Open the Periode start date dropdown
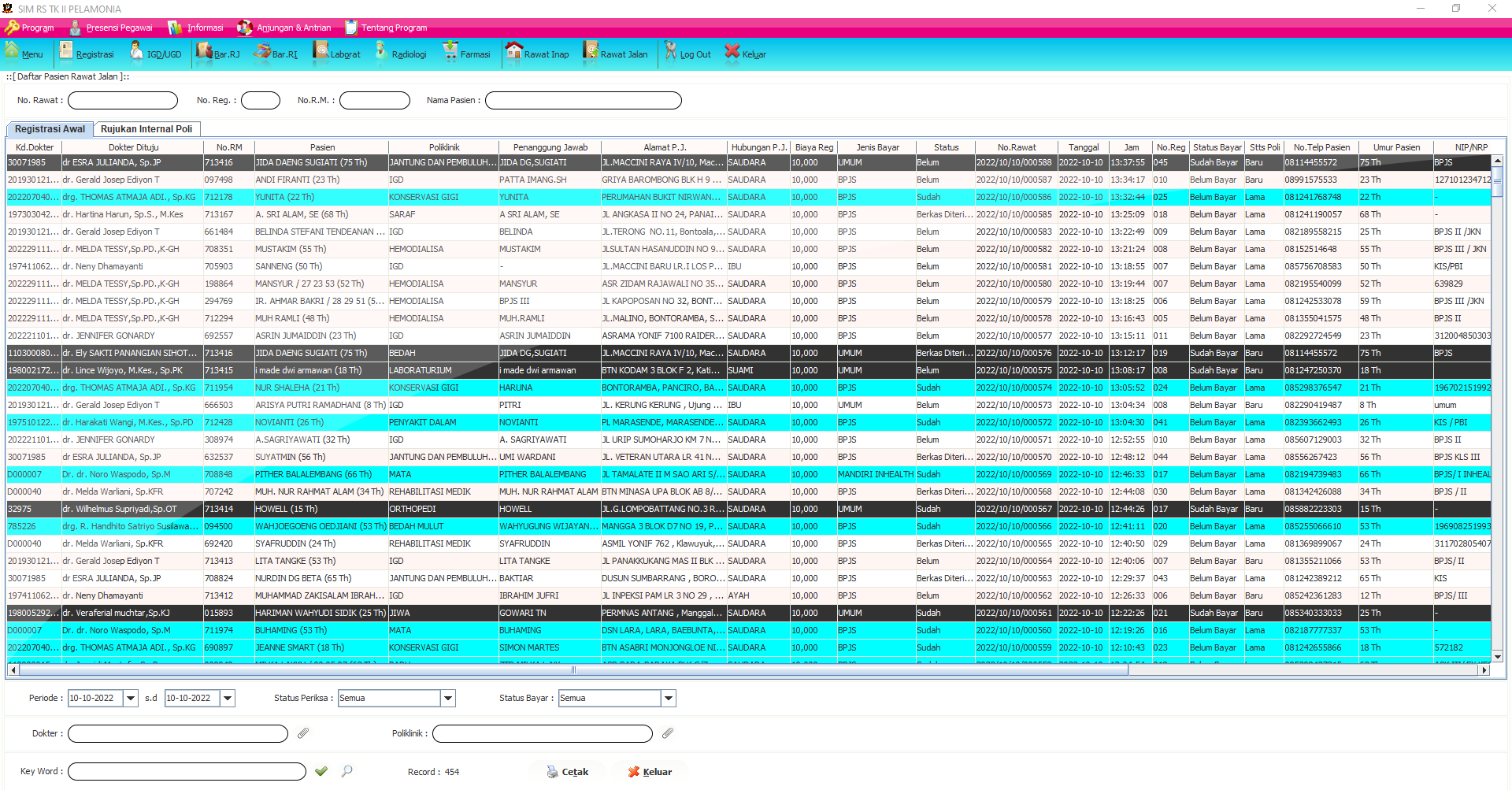The image size is (1512, 790). point(131,698)
